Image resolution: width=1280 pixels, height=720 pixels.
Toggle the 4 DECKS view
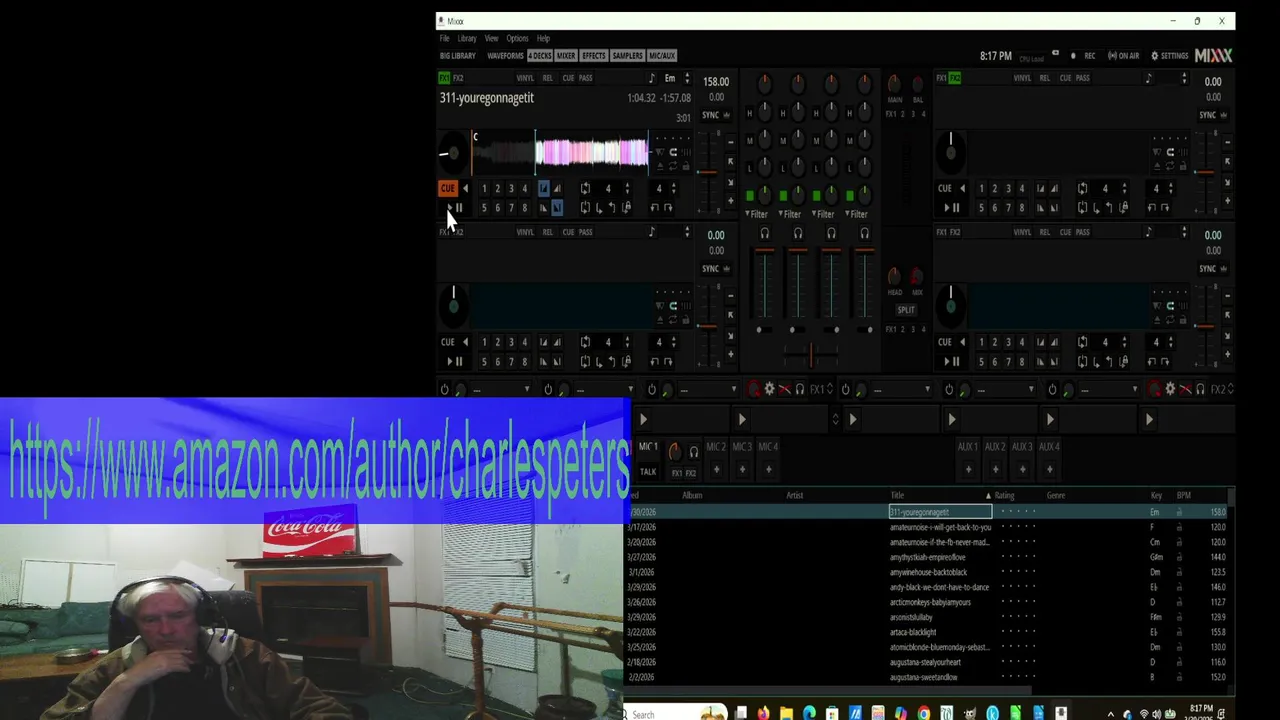pyautogui.click(x=540, y=56)
